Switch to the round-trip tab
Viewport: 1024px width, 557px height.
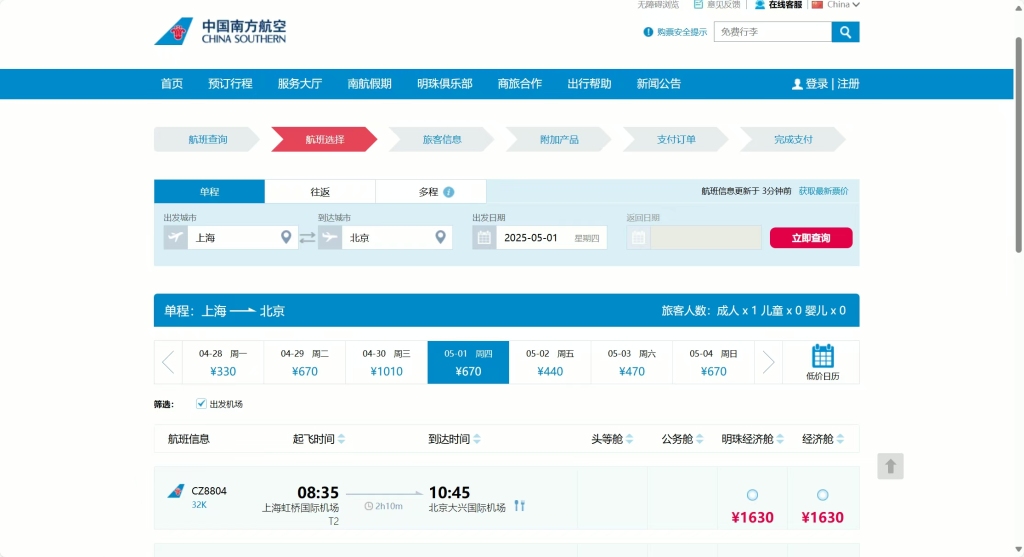[320, 192]
